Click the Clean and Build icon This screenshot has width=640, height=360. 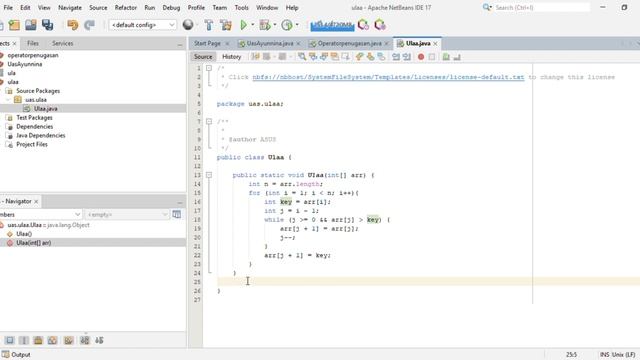226,25
